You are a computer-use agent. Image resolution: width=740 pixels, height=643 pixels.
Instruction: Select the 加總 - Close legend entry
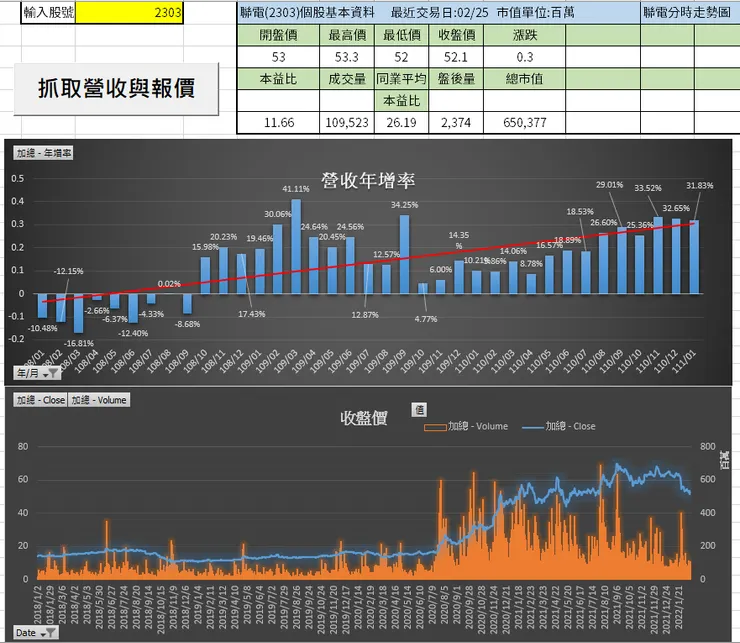(x=559, y=426)
